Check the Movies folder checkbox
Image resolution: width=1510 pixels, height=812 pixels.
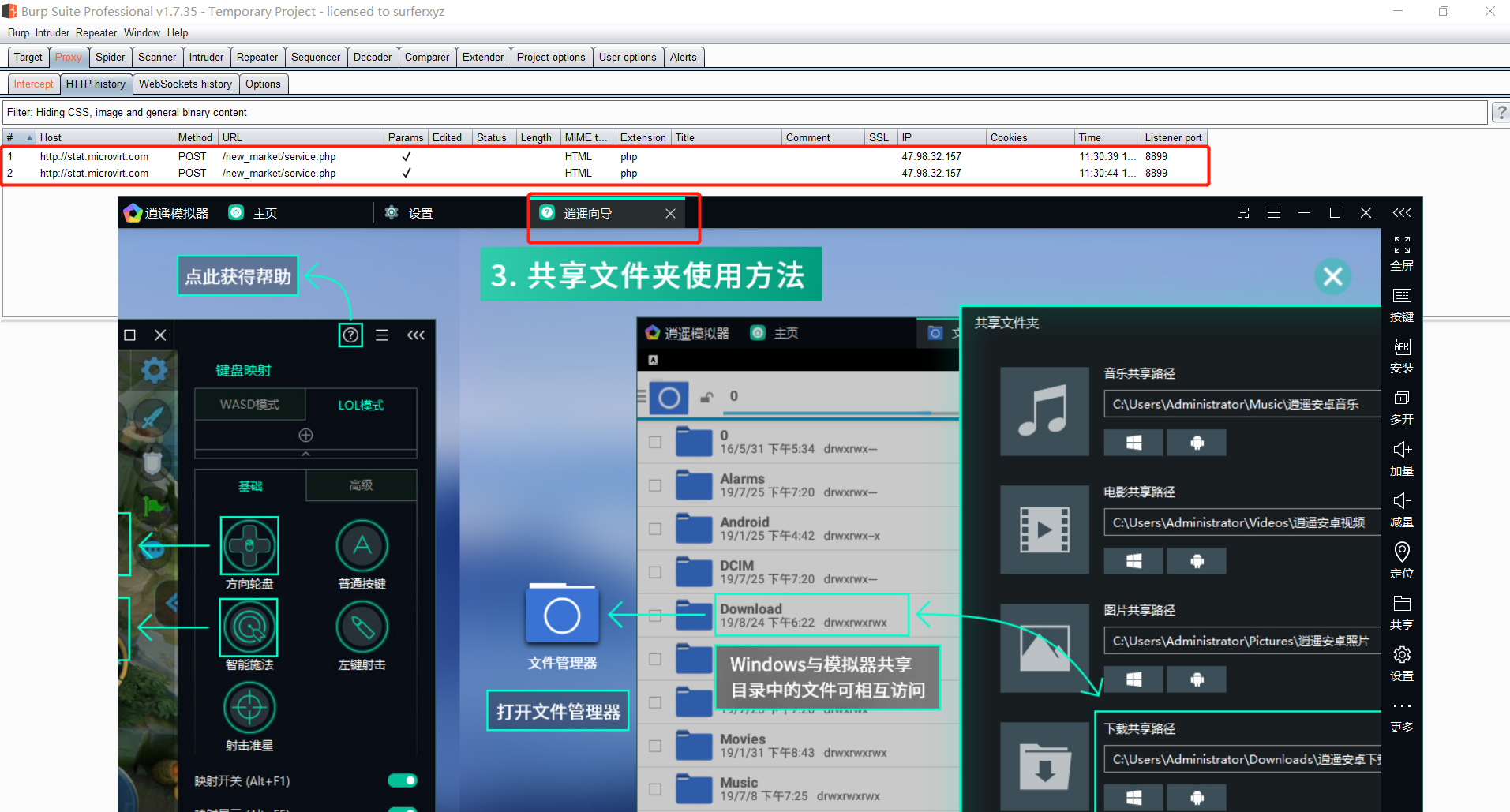click(655, 746)
